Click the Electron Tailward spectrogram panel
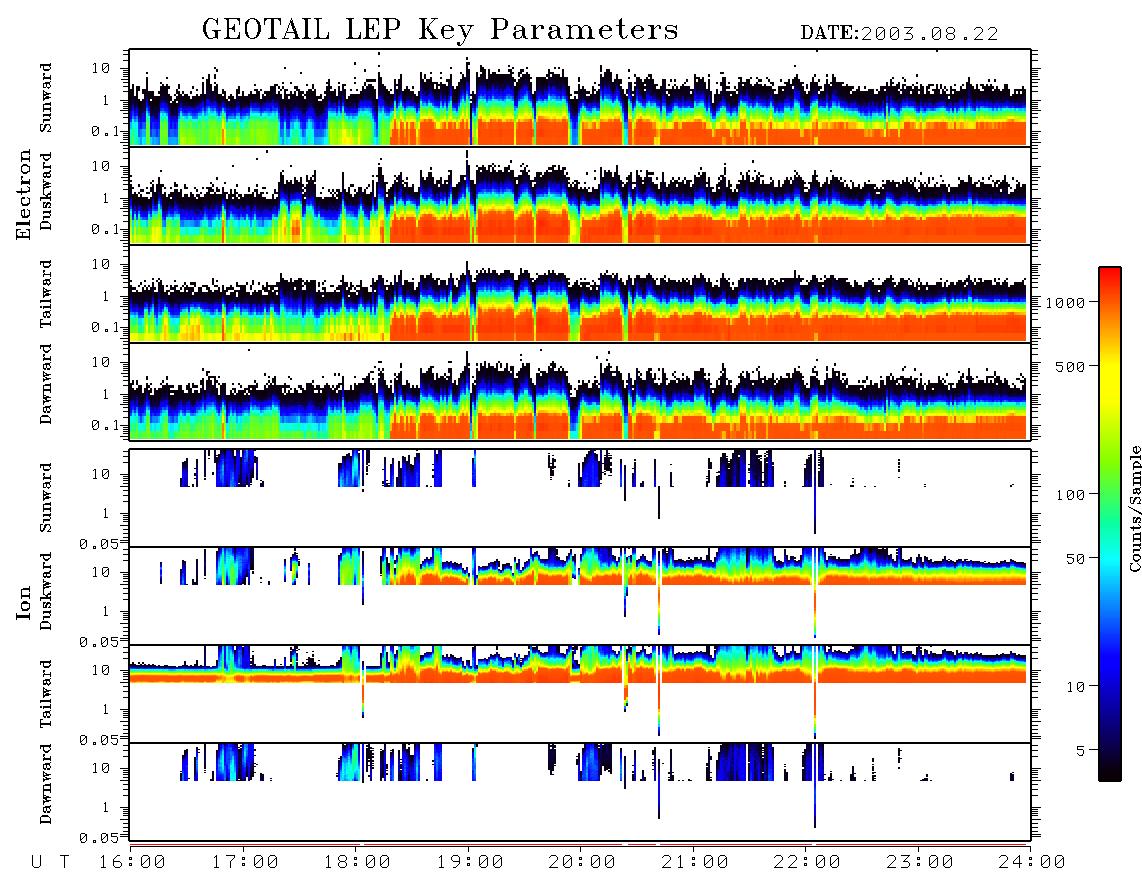The width and height of the screenshot is (1142, 880). click(x=580, y=294)
